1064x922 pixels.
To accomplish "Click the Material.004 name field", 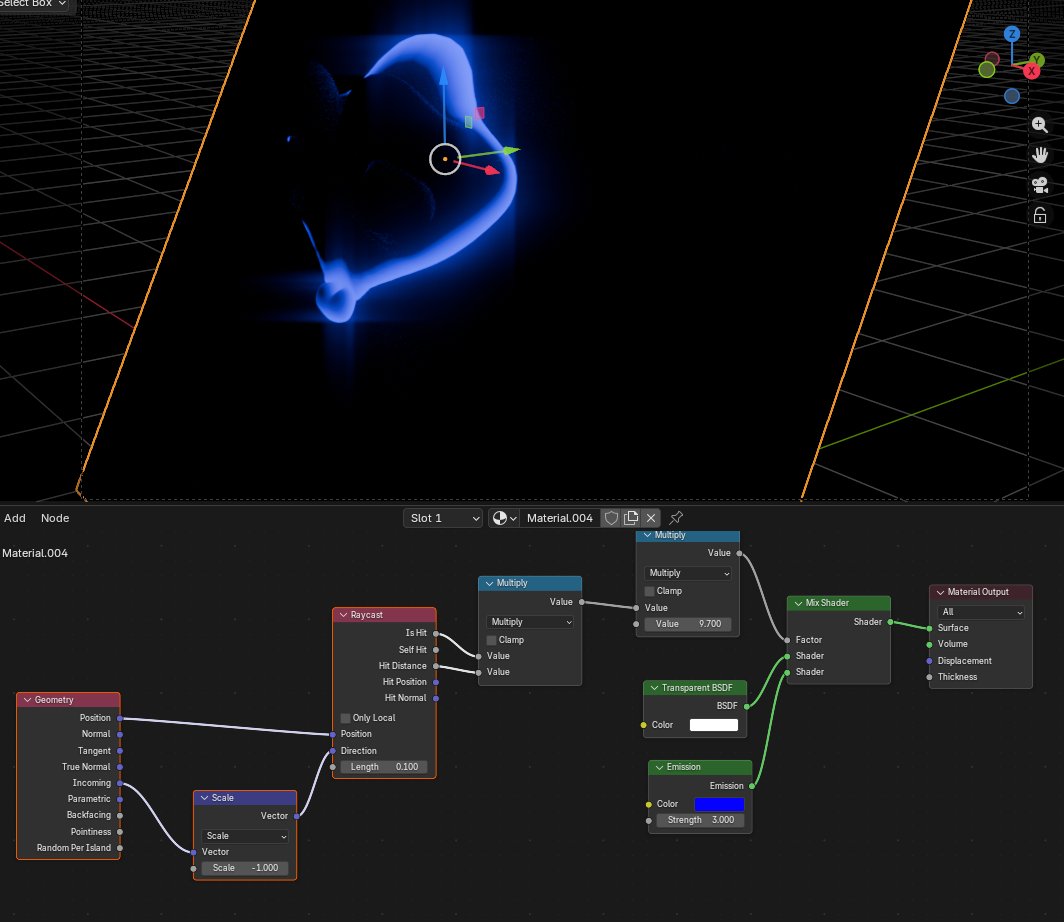I will click(x=560, y=518).
